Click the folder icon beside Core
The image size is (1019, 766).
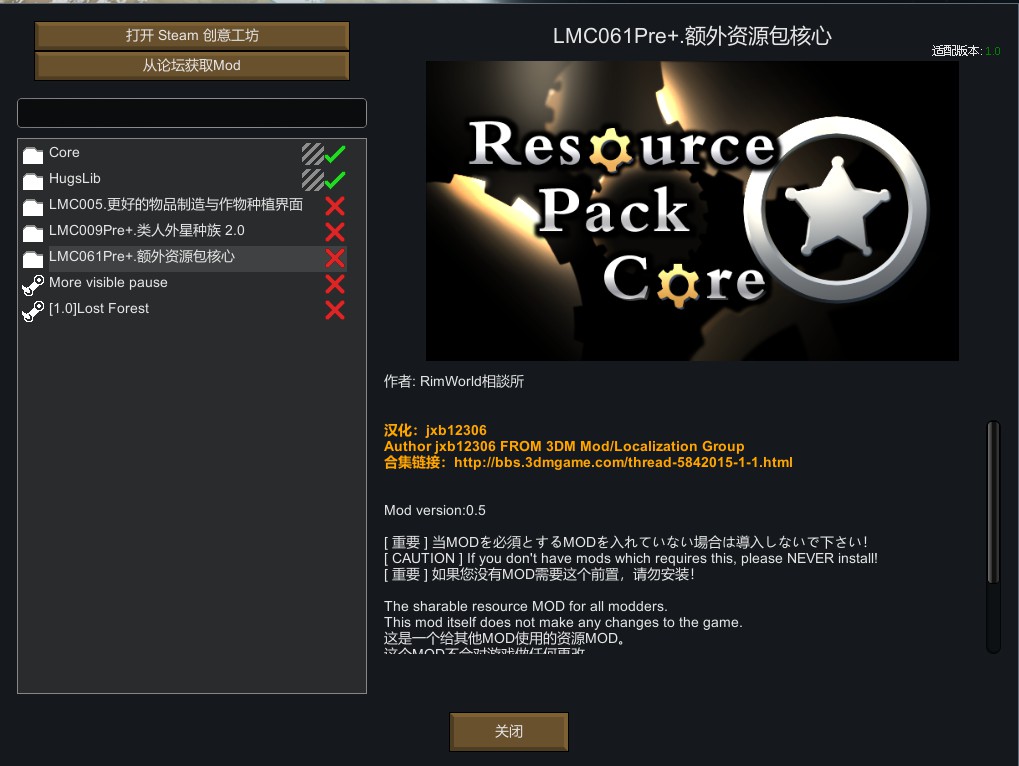click(33, 154)
